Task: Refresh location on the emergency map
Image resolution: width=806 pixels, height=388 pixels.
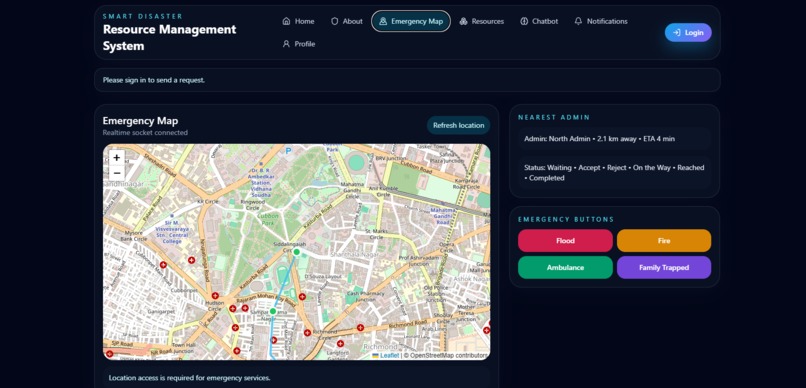Action: point(458,125)
